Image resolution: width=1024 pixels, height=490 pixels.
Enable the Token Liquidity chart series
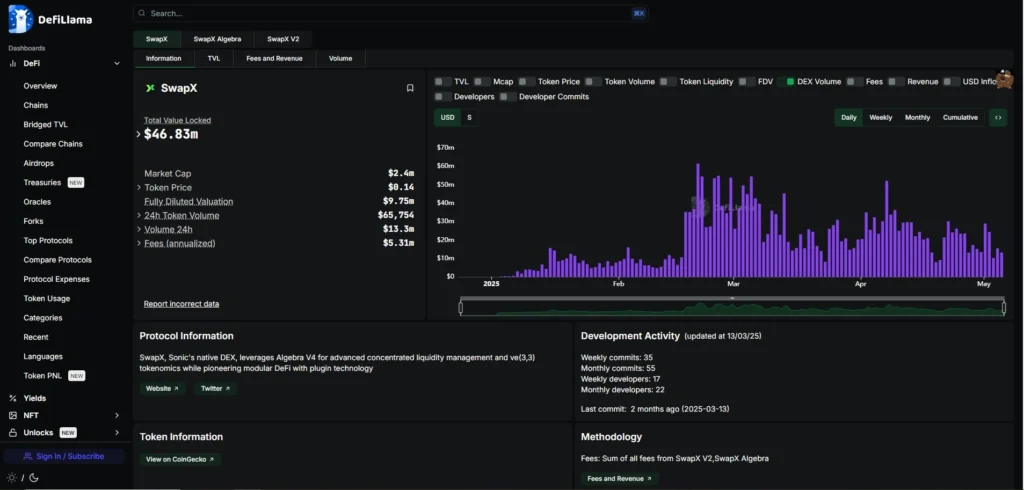pyautogui.click(x=668, y=82)
